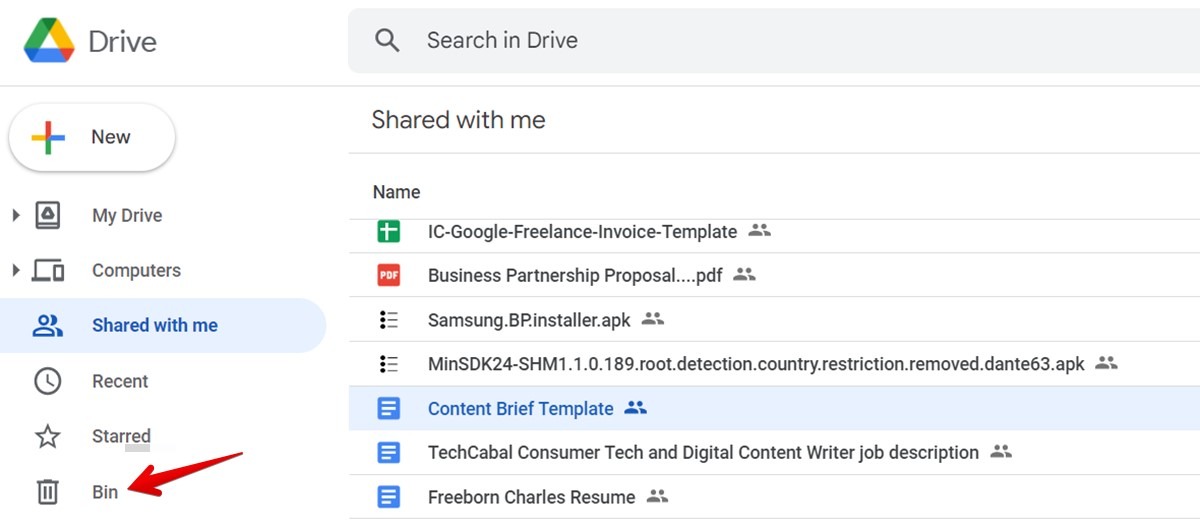Click shared icon beside TechCabal job description

(x=1001, y=451)
